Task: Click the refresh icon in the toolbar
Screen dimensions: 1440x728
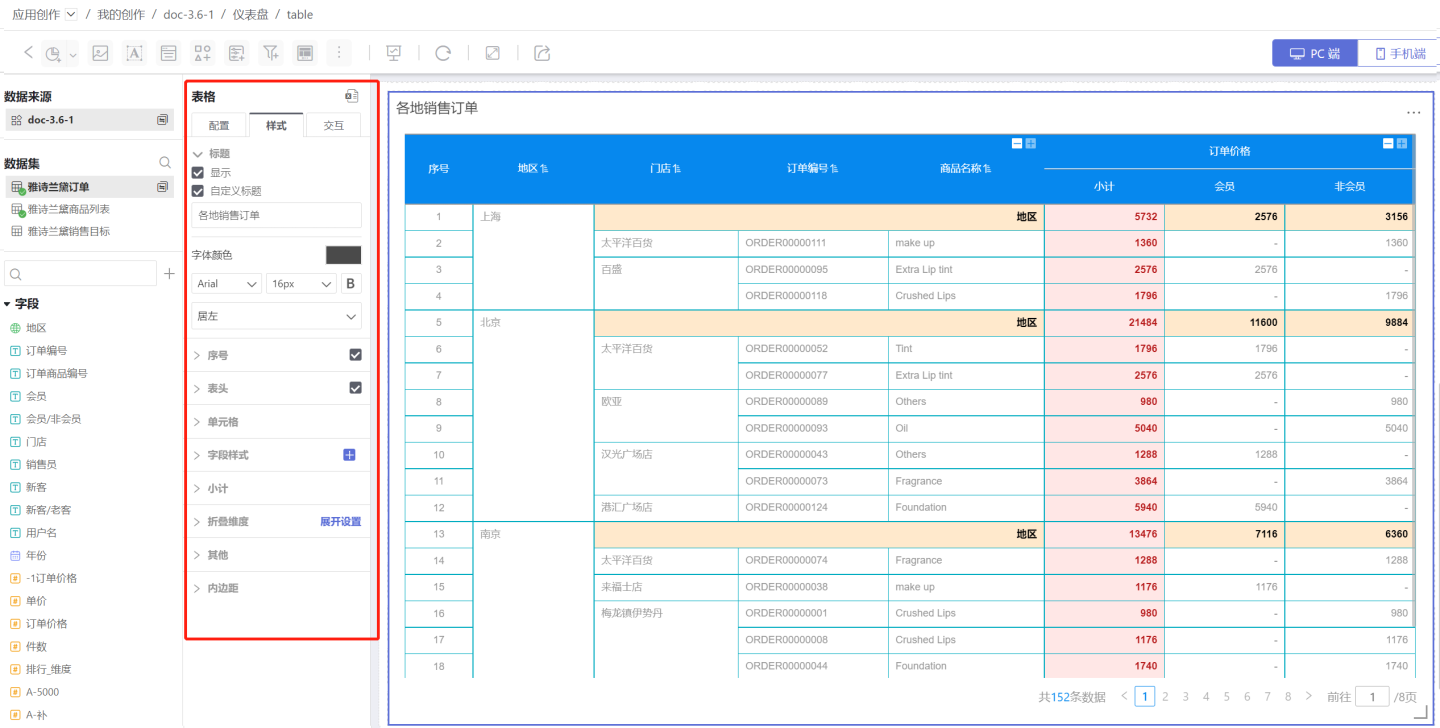Action: point(443,53)
